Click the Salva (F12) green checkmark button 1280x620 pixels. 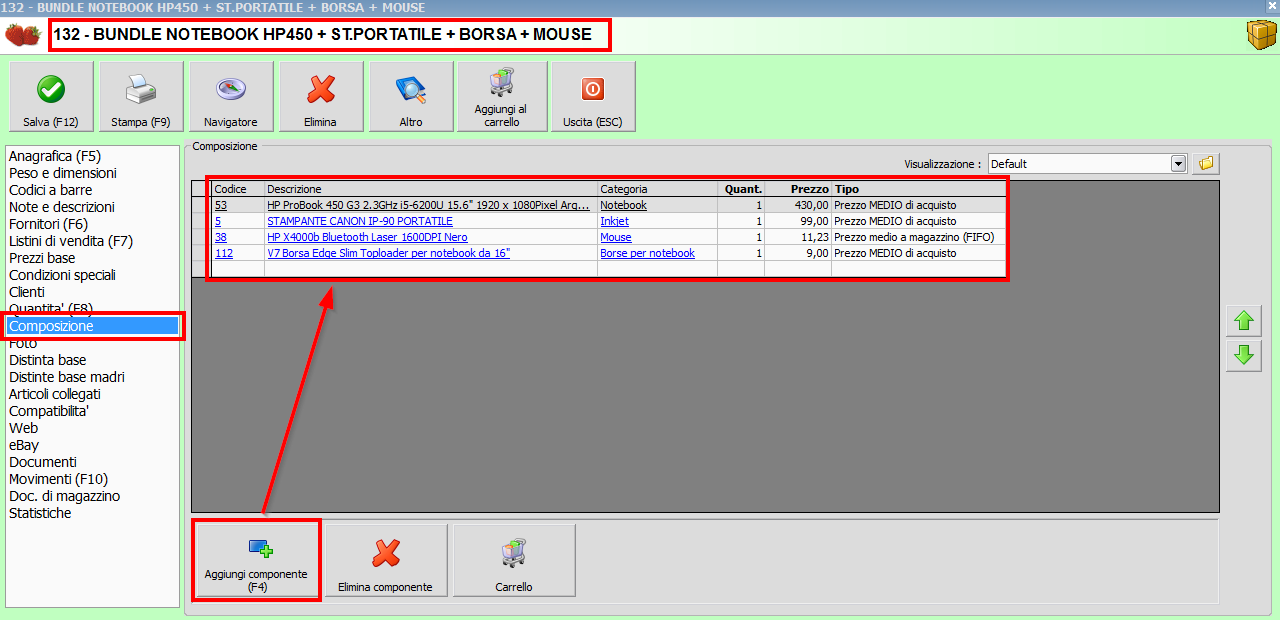[x=51, y=97]
